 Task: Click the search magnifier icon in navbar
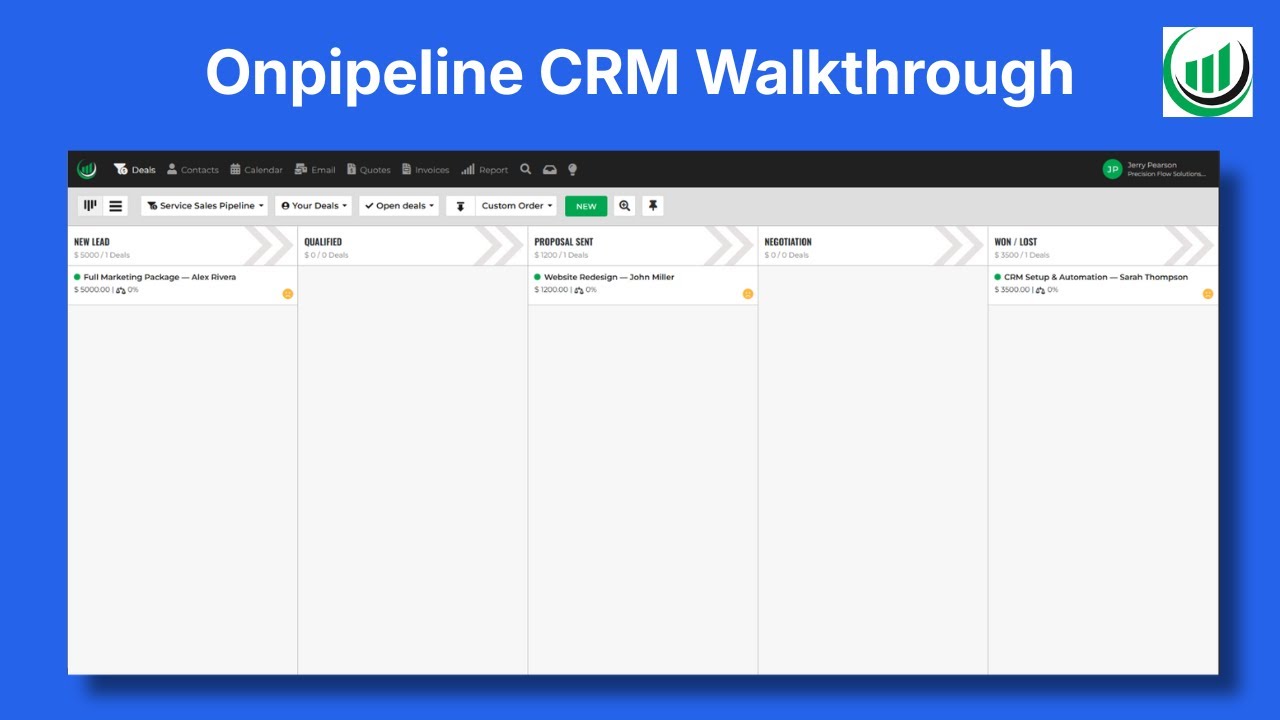(x=526, y=169)
